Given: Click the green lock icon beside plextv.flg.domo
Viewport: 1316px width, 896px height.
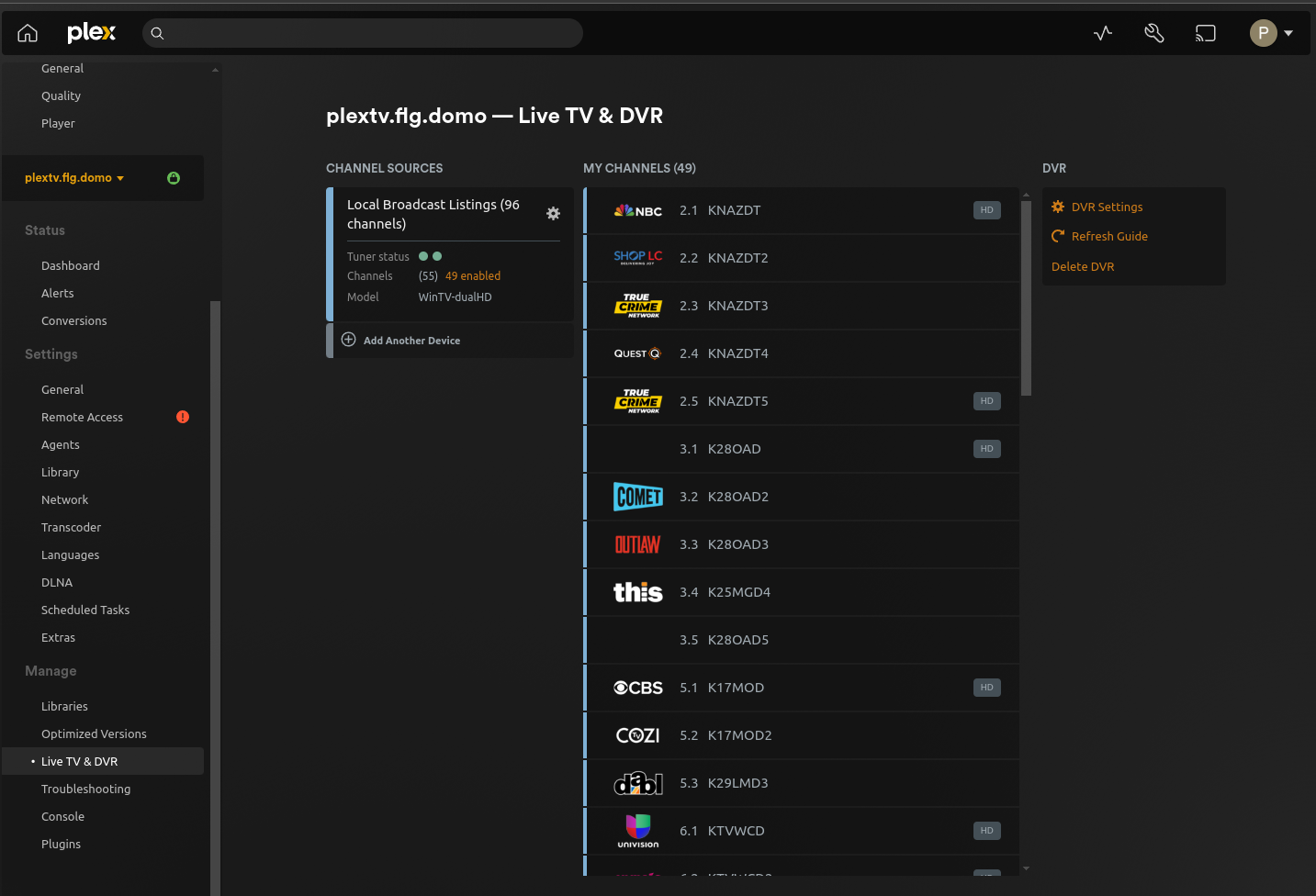Looking at the screenshot, I should (x=174, y=177).
